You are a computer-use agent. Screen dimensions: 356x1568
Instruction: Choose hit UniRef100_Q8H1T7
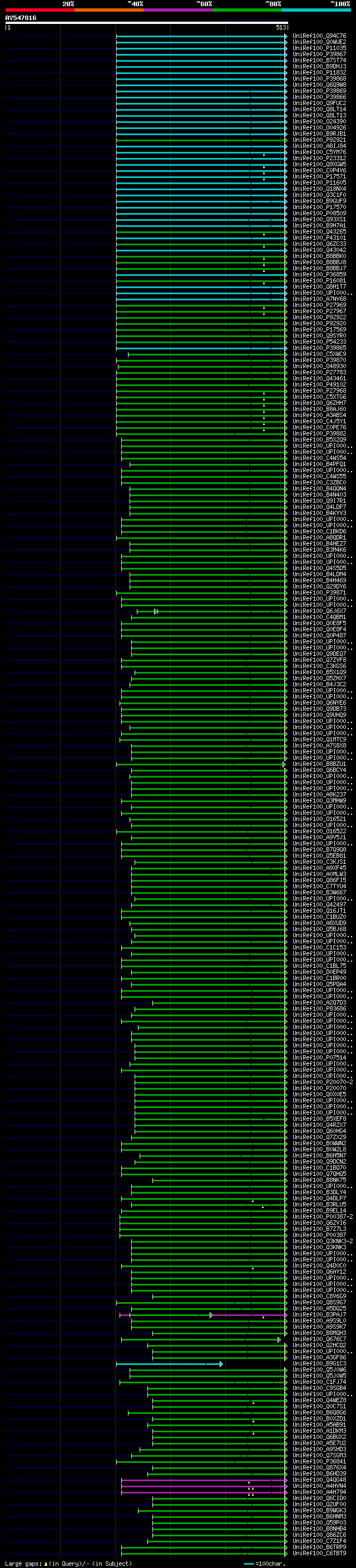(x=319, y=286)
